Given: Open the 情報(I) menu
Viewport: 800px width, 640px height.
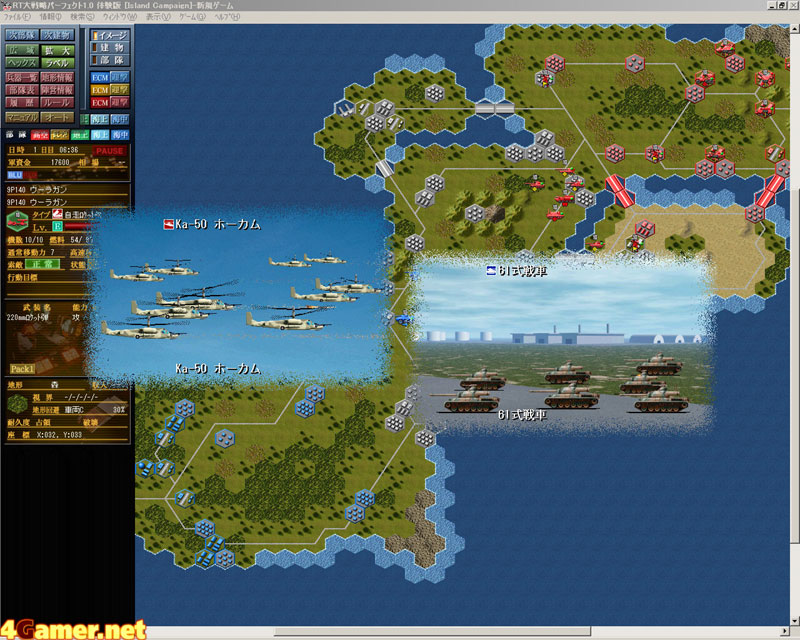Looking at the screenshot, I should coord(50,17).
